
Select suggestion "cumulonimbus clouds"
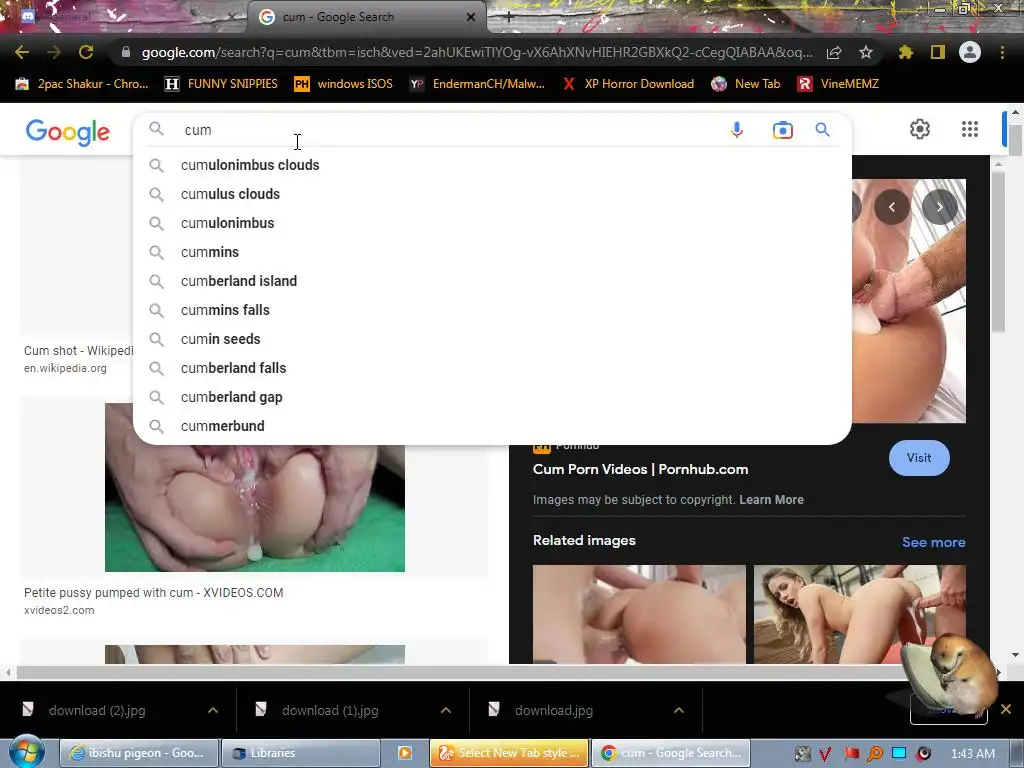pyautogui.click(x=492, y=165)
